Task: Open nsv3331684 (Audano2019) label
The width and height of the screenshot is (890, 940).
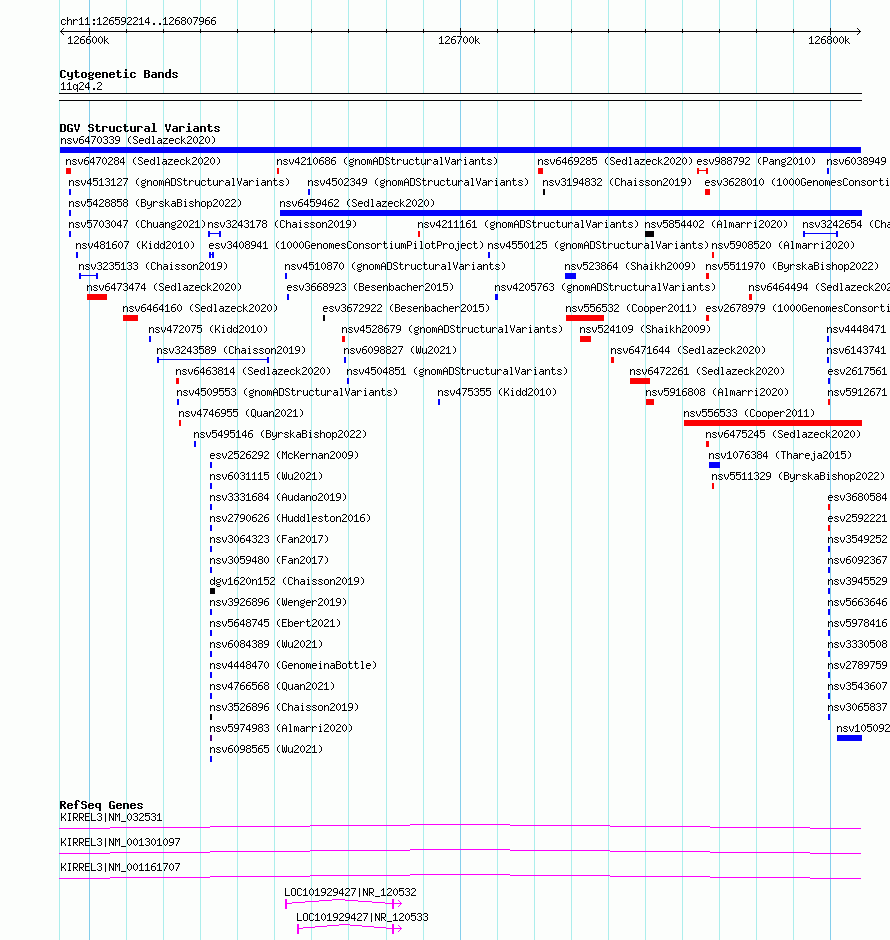Action: (278, 497)
